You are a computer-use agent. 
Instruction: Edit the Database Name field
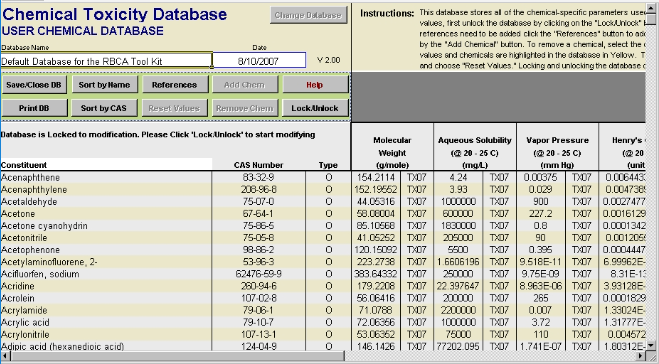106,61
